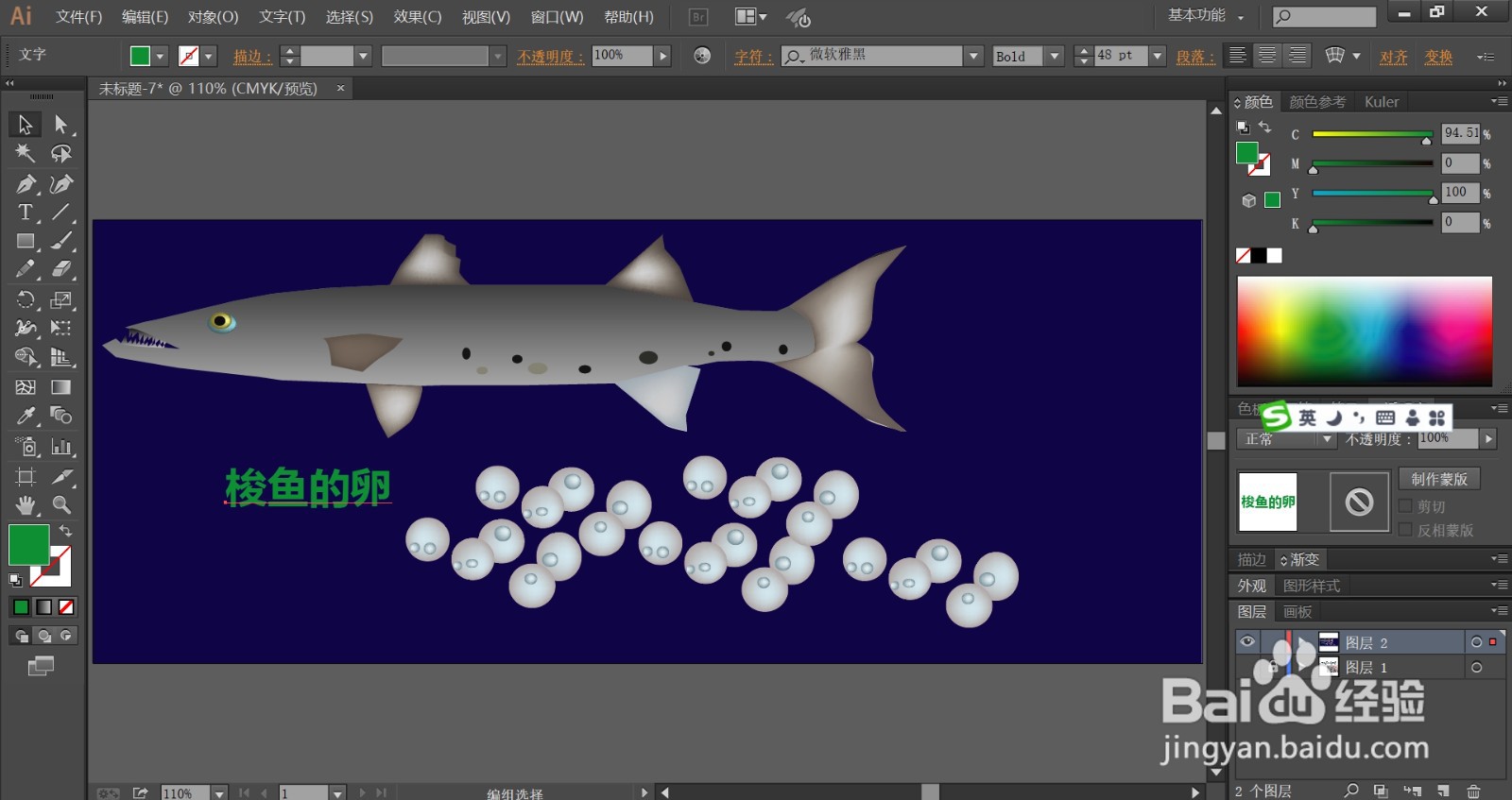Open the 段落 paragraph panel link

coord(1196,57)
